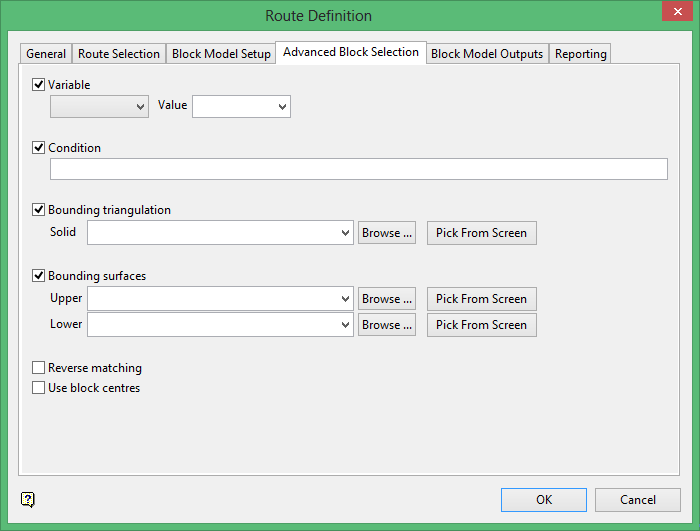The height and width of the screenshot is (531, 700).
Task: Go to the Reporting tab
Action: pos(580,54)
